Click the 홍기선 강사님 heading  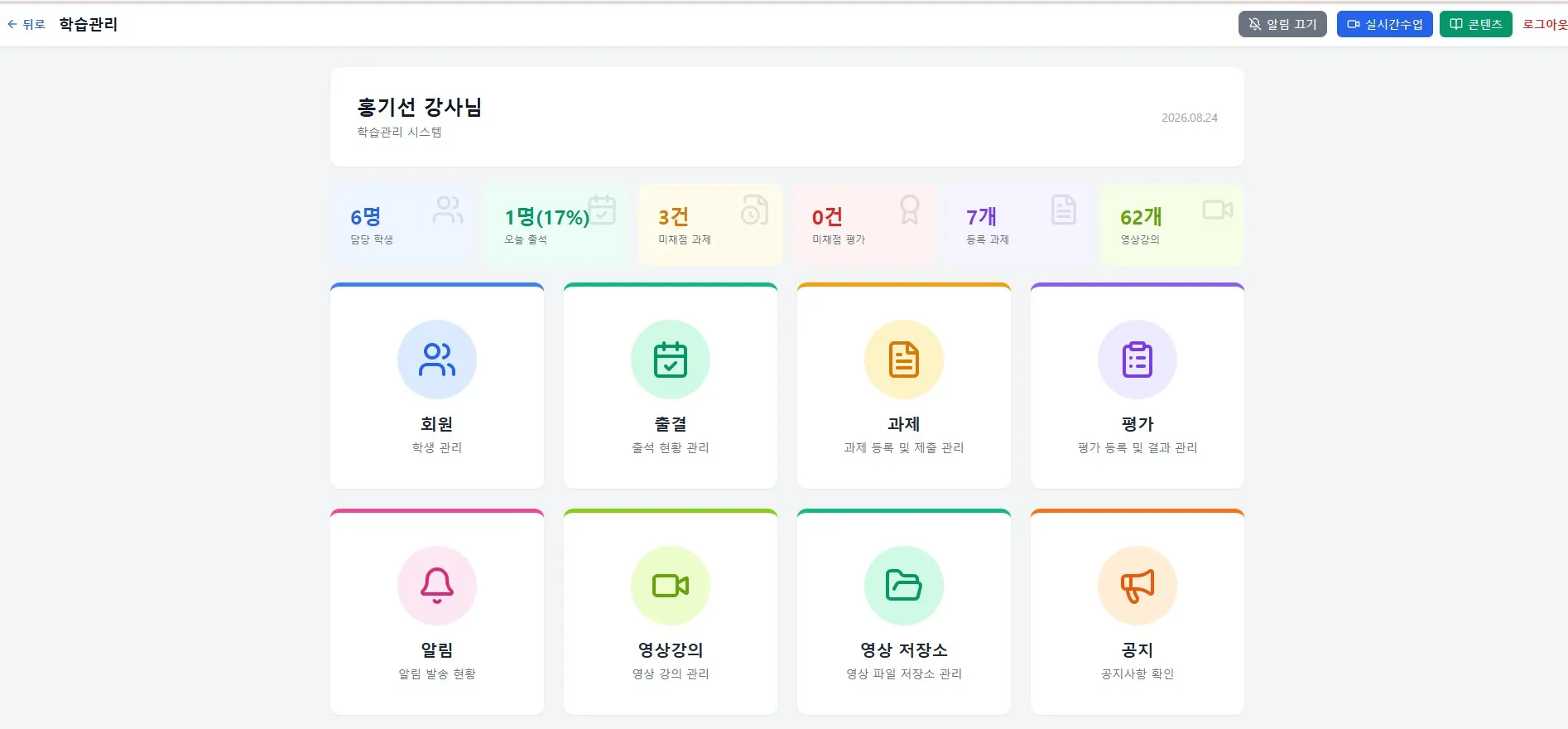point(420,107)
